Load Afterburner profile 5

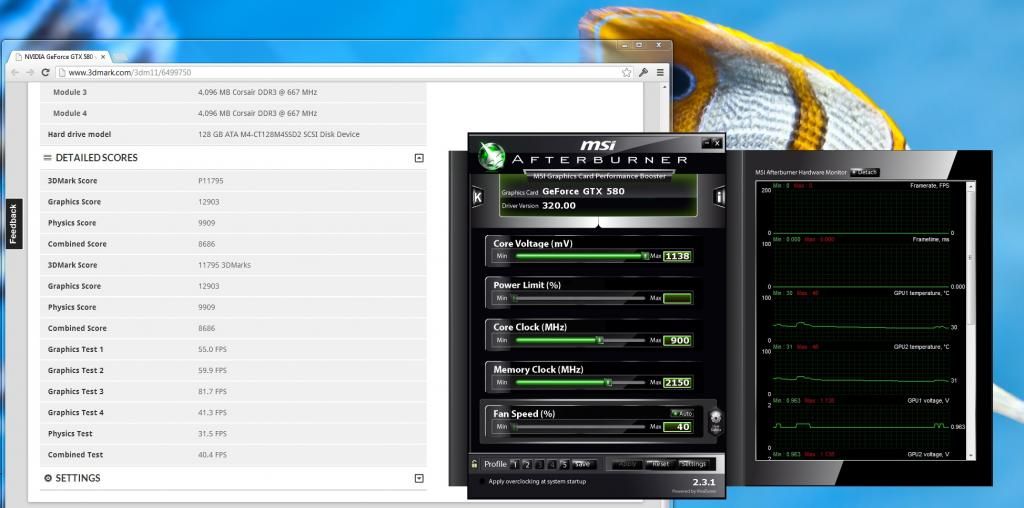point(564,464)
